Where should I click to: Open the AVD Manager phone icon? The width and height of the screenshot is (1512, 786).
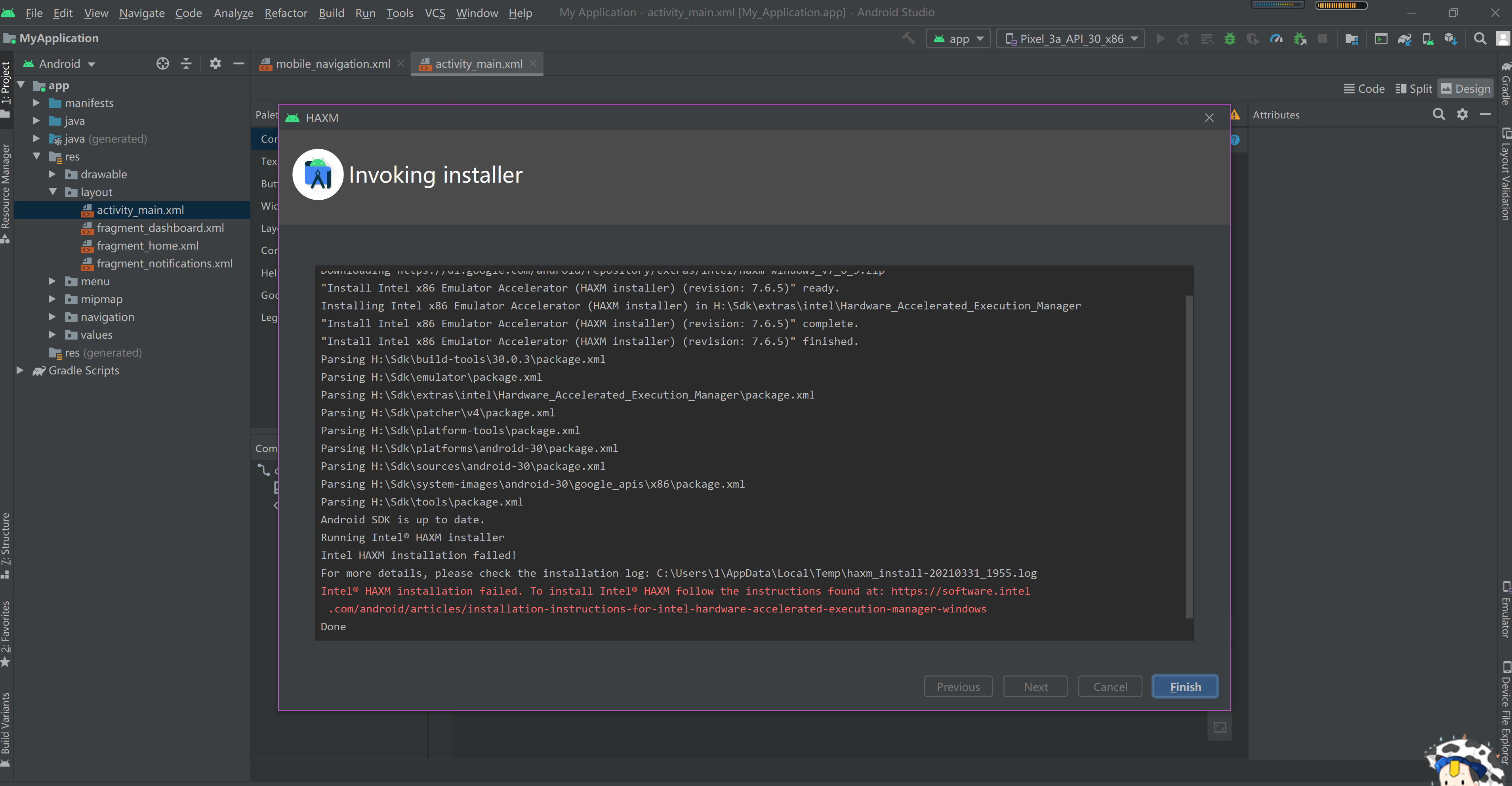(x=1428, y=39)
